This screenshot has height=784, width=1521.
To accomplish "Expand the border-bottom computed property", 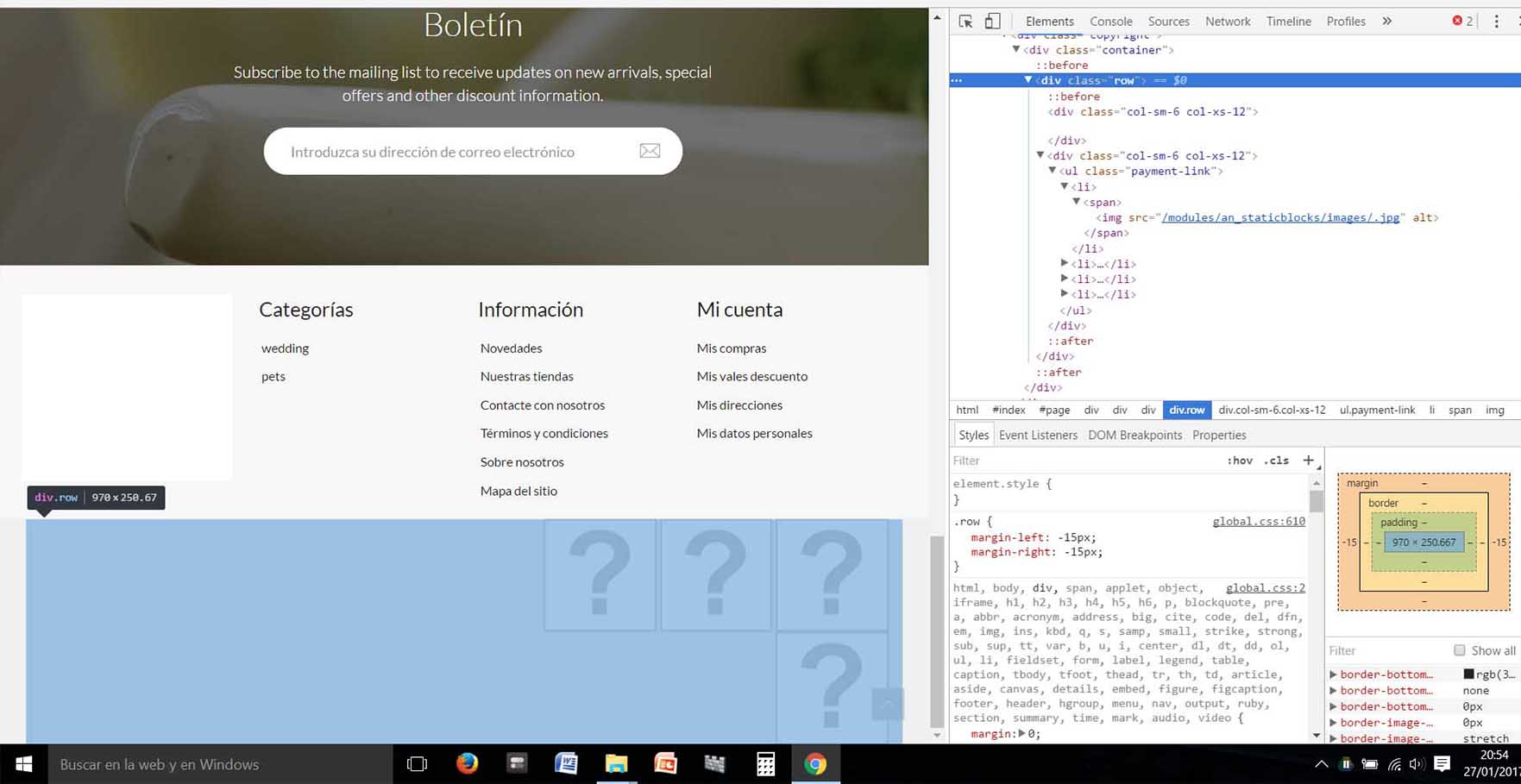I will [1334, 674].
